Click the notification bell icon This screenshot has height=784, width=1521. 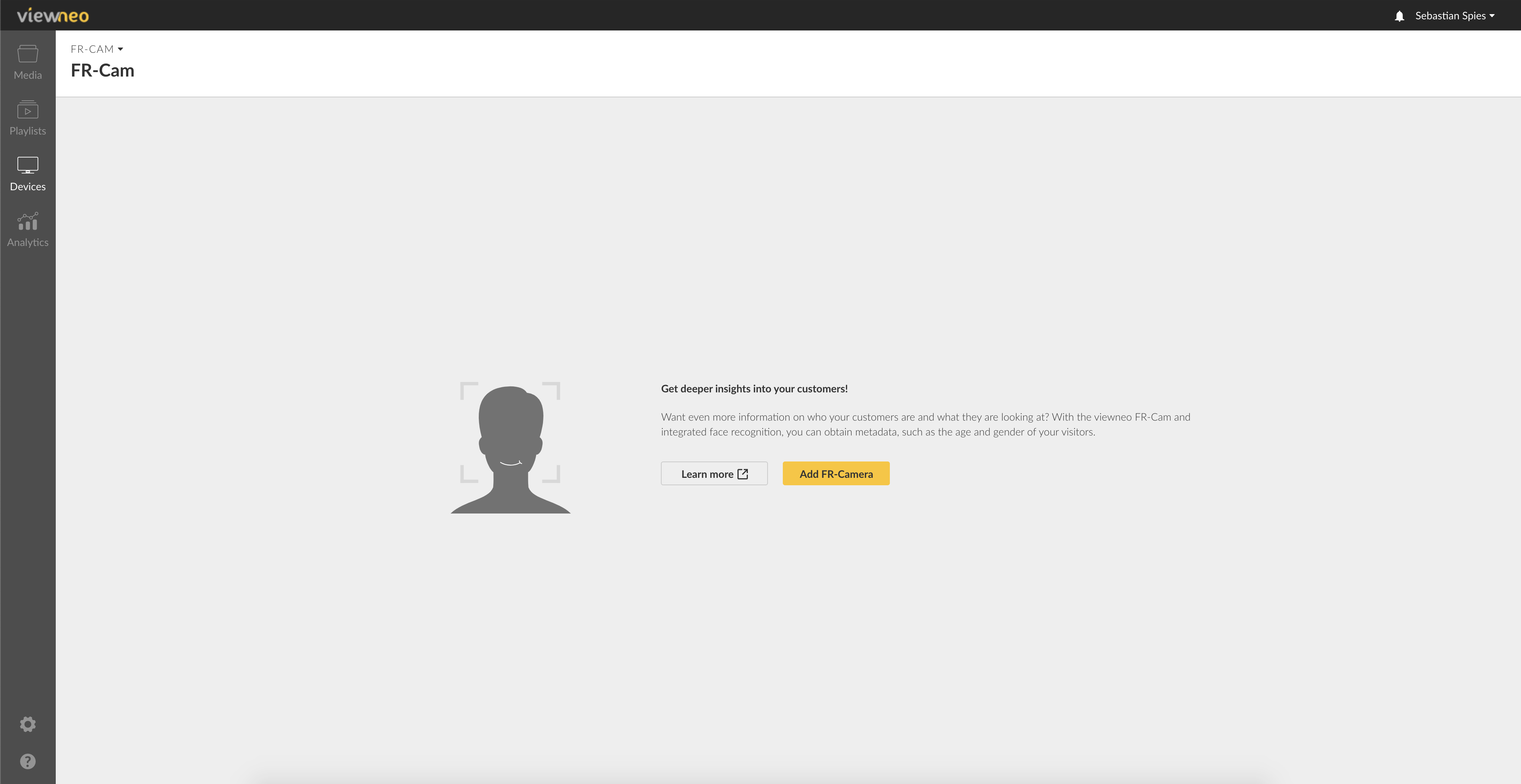coord(1399,16)
